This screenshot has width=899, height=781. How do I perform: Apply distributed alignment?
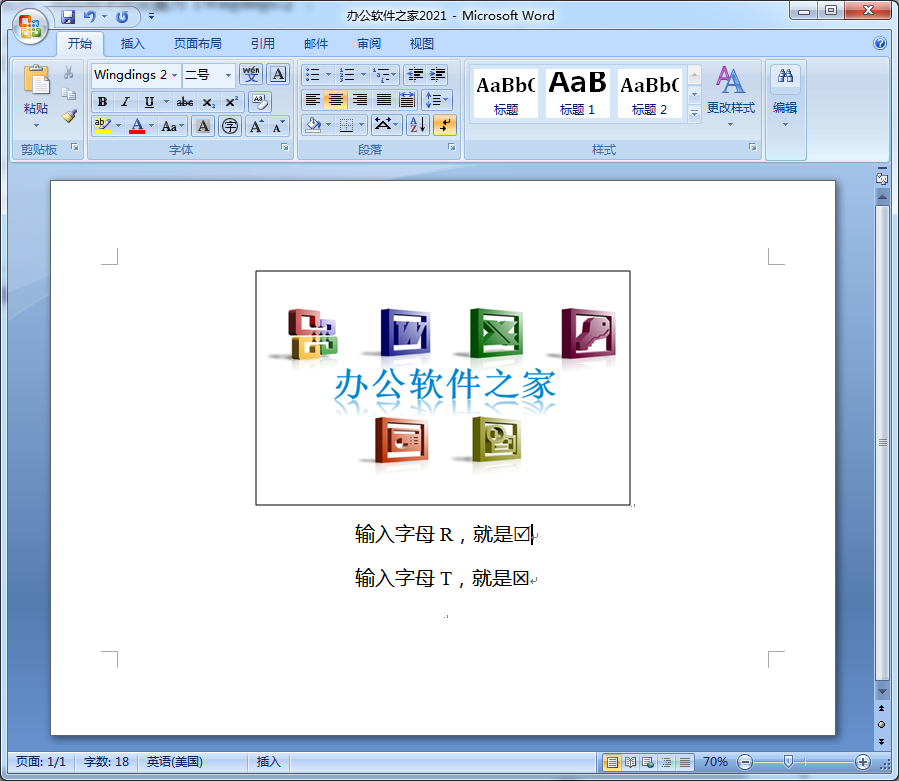[407, 100]
